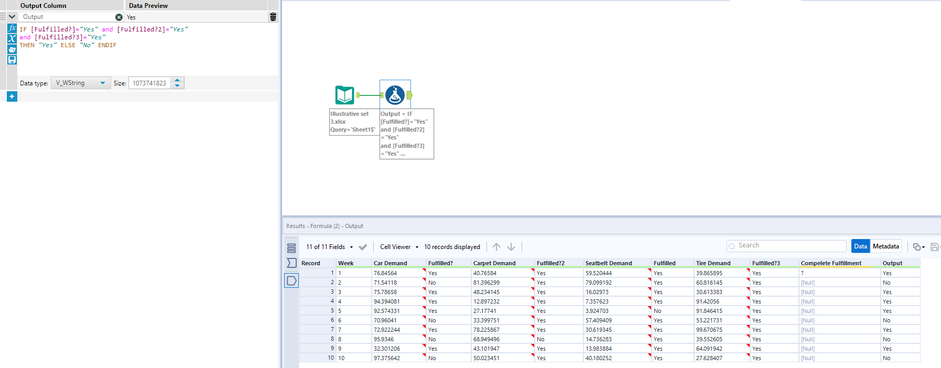Click the Fulfilled? column header
941x368 pixels.
point(448,263)
